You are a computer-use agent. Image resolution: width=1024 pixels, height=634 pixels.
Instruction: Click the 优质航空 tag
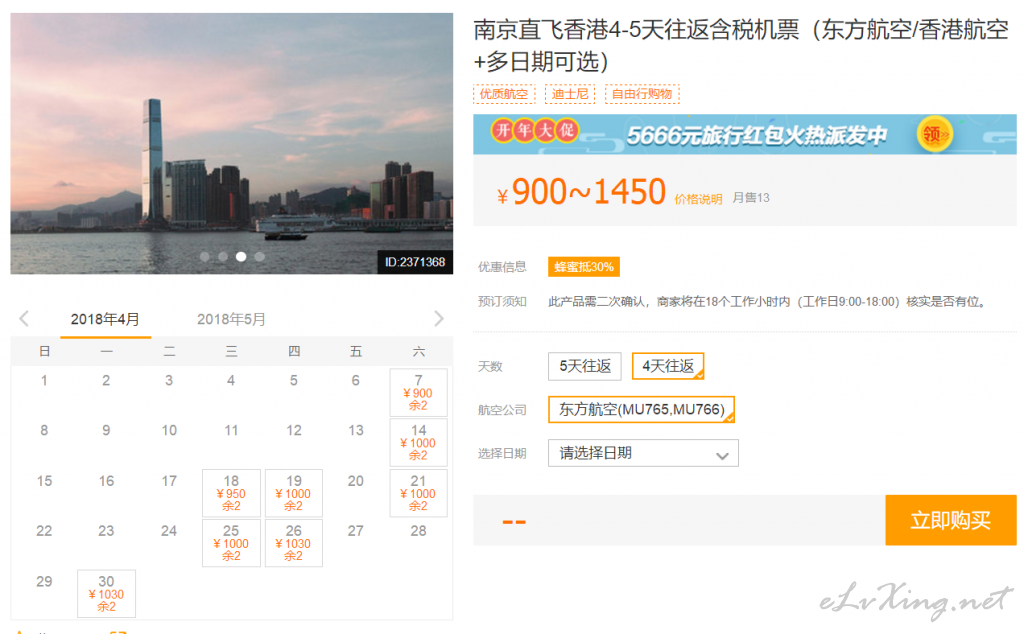pyautogui.click(x=504, y=94)
